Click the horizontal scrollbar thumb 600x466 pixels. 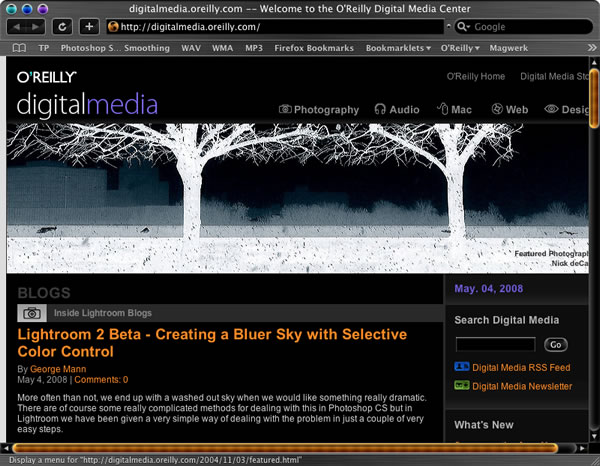285,448
